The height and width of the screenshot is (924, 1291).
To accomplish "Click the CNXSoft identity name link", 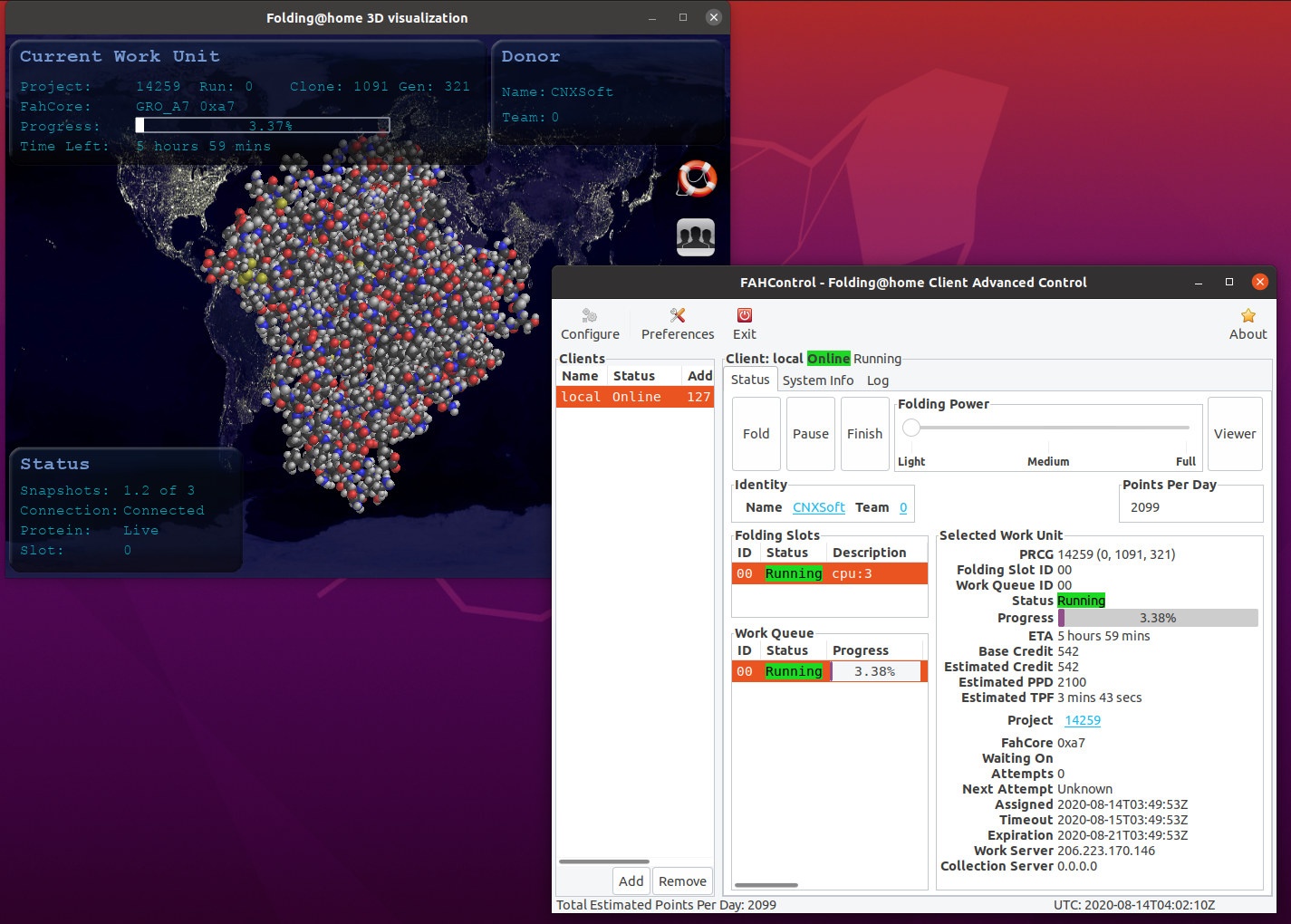I will click(819, 507).
